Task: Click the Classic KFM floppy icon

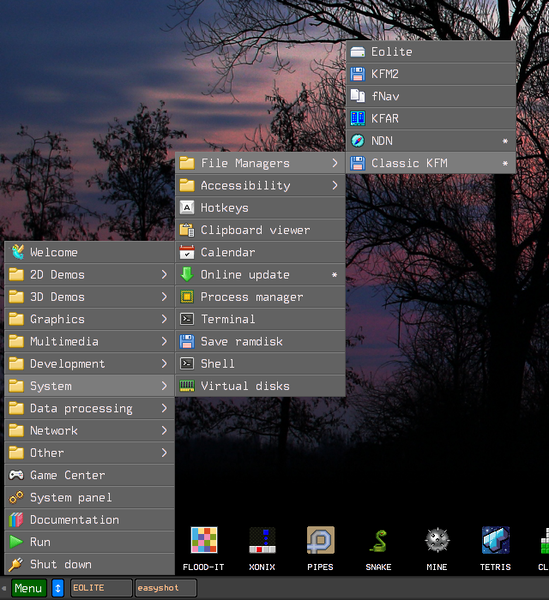Action: tap(358, 163)
